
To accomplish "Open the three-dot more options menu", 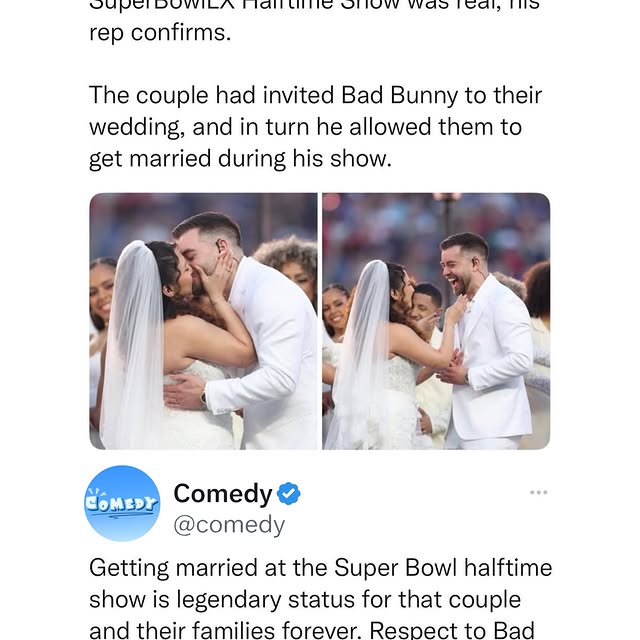I will click(x=539, y=492).
